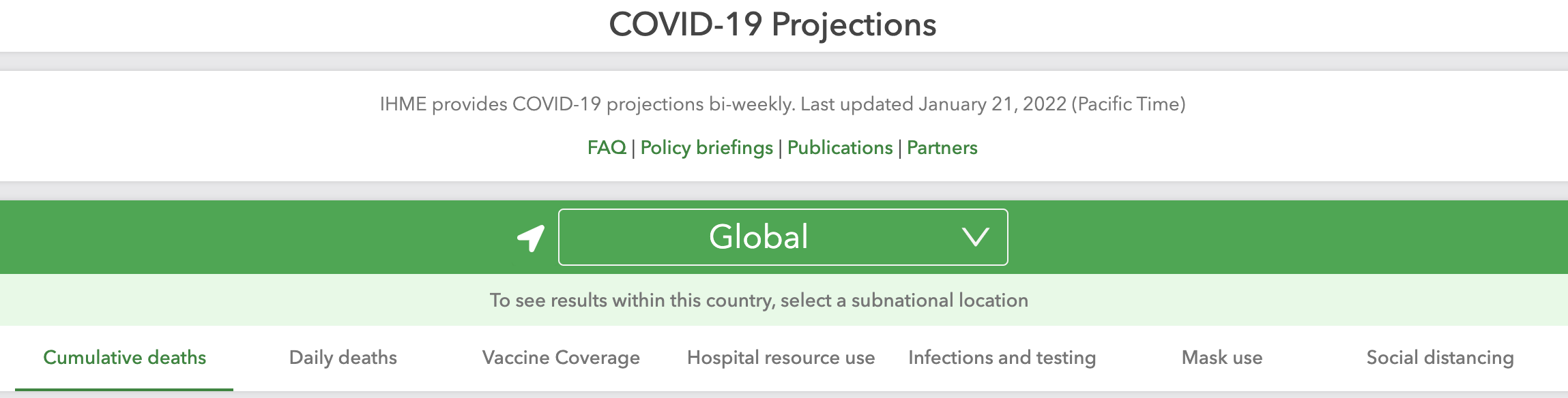Switch to the Daily deaths tab

343,358
